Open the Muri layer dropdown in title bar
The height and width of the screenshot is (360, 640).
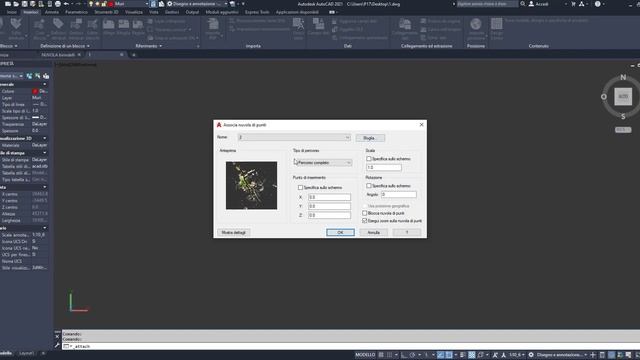pyautogui.click(x=147, y=4)
